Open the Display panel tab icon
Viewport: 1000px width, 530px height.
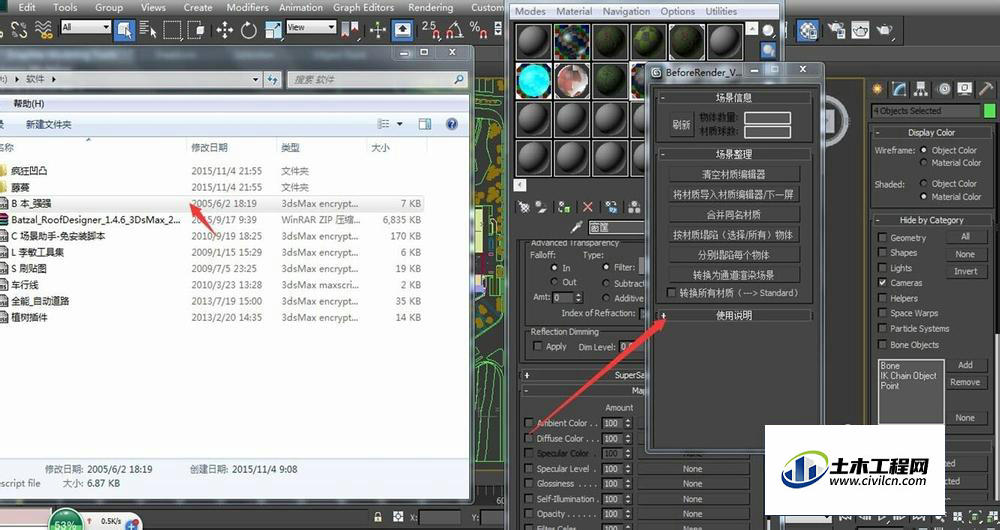point(965,89)
